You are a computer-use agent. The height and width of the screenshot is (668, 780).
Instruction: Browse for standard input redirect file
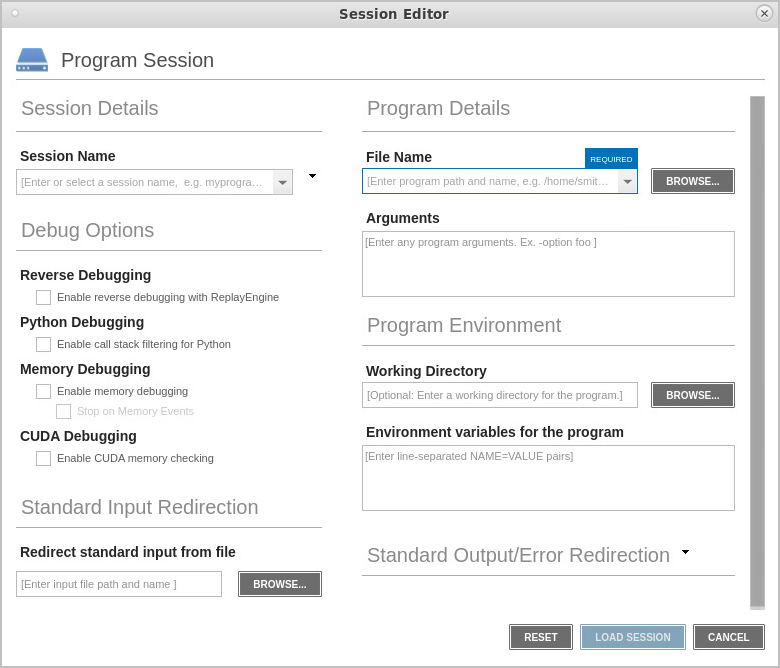[x=280, y=584]
